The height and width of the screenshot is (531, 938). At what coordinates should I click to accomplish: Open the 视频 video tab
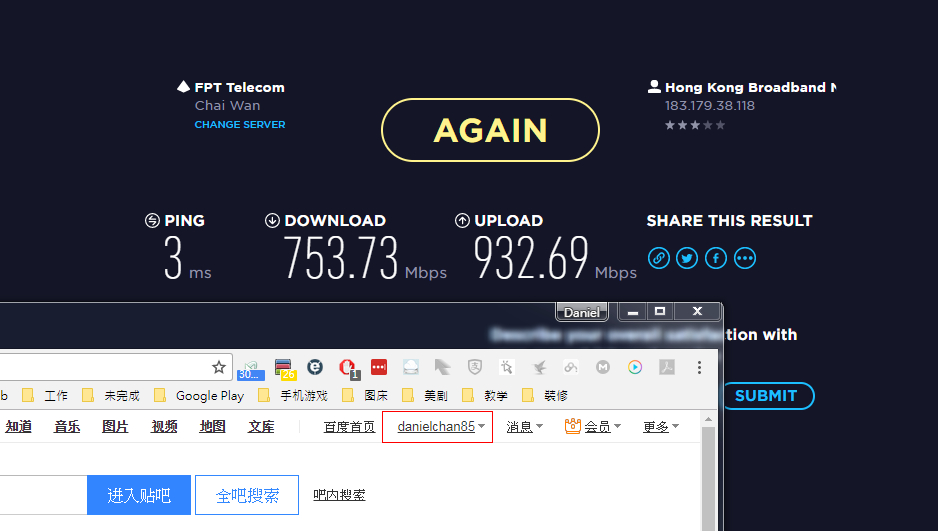pyautogui.click(x=164, y=426)
